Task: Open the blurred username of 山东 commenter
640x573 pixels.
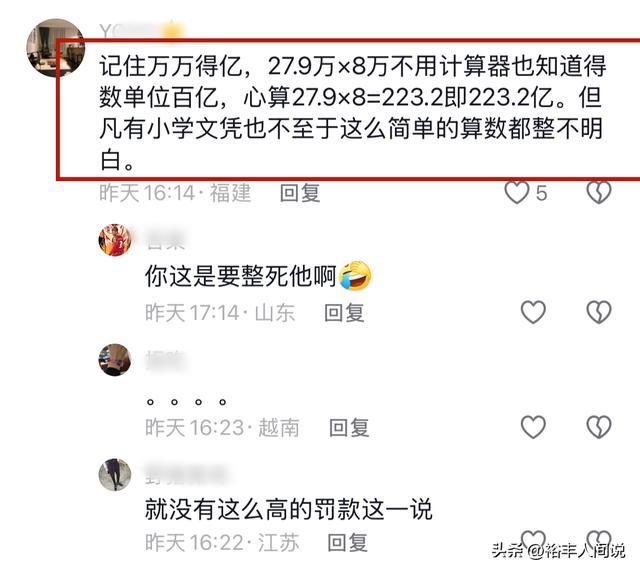Action: 166,240
